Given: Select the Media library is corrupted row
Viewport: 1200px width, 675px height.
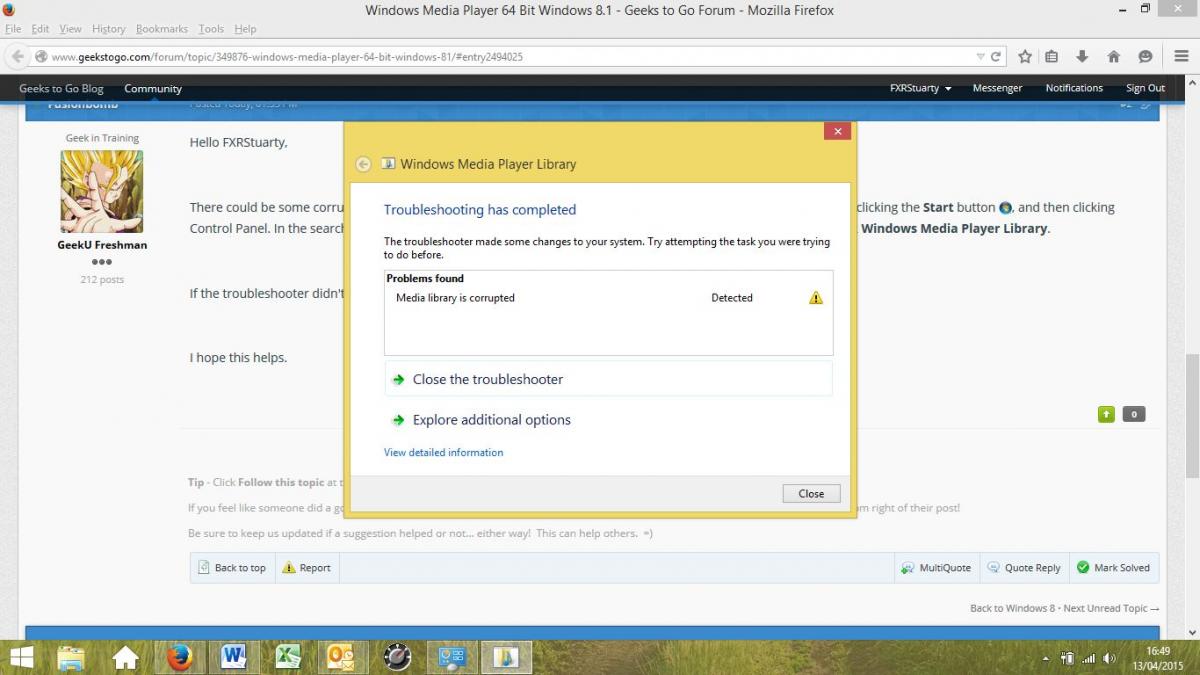Looking at the screenshot, I should (x=608, y=298).
